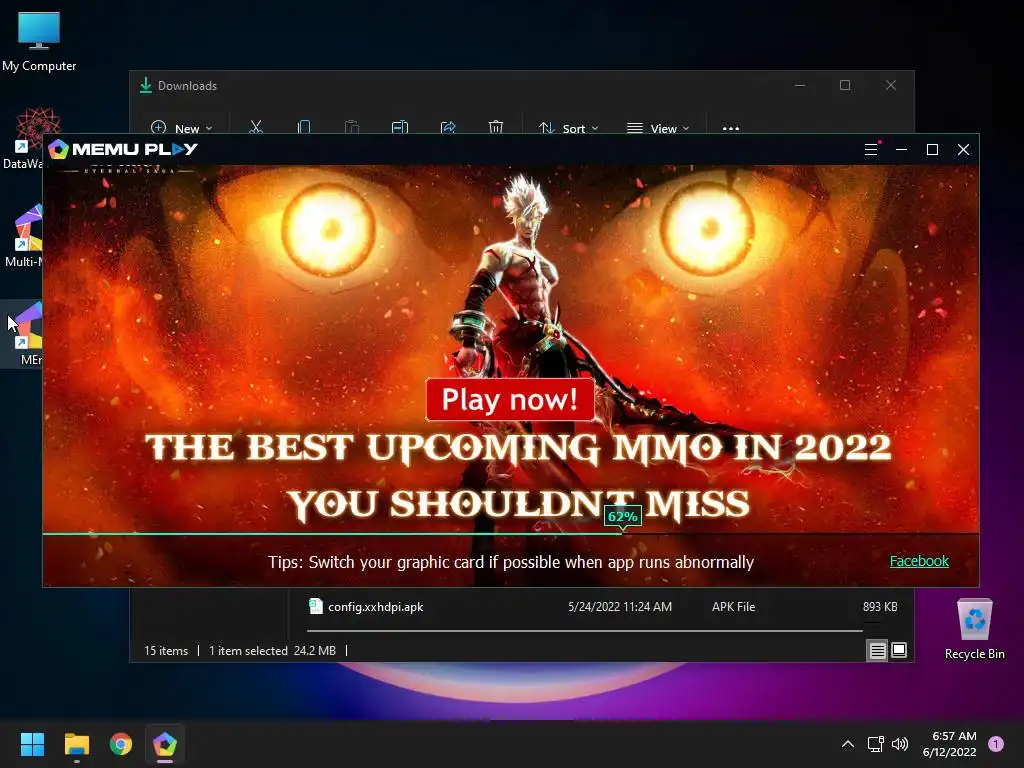This screenshot has width=1024, height=768.
Task: Click the Downloads title bar icon
Action: point(146,86)
